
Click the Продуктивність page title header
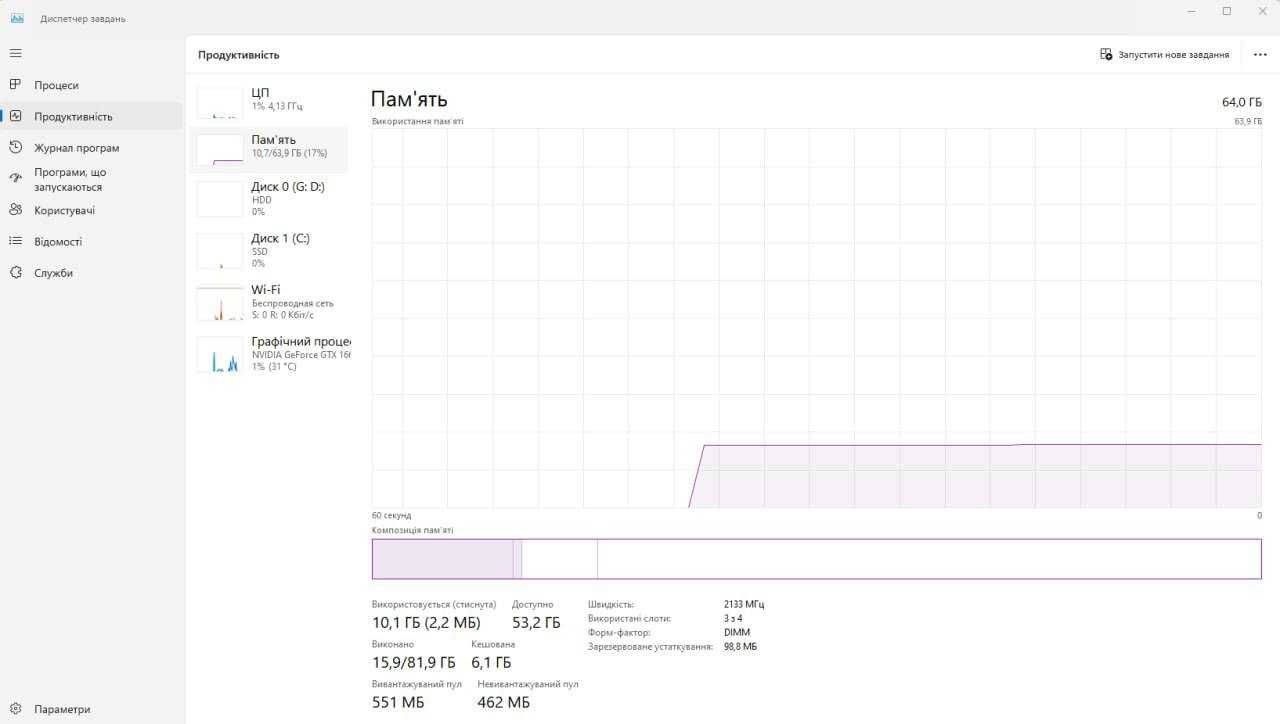[x=239, y=55]
